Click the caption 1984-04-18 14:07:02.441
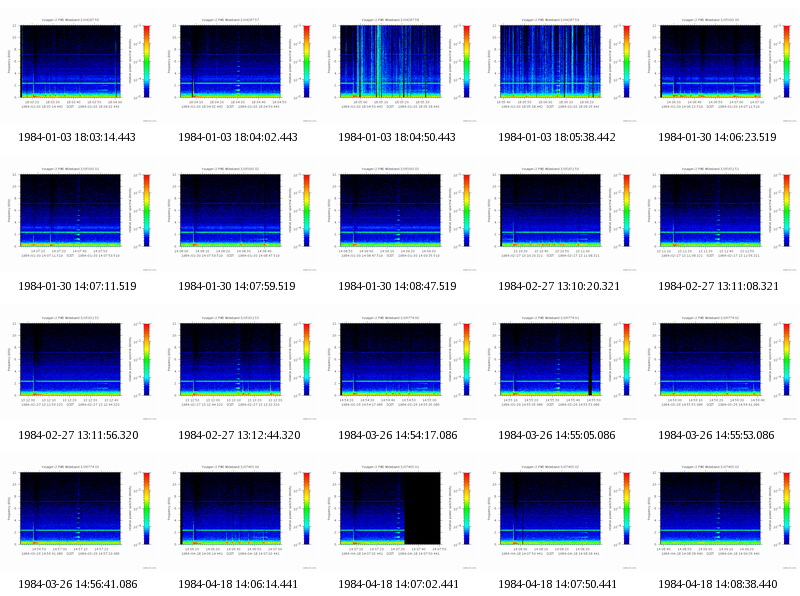The image size is (800, 596). point(398,584)
